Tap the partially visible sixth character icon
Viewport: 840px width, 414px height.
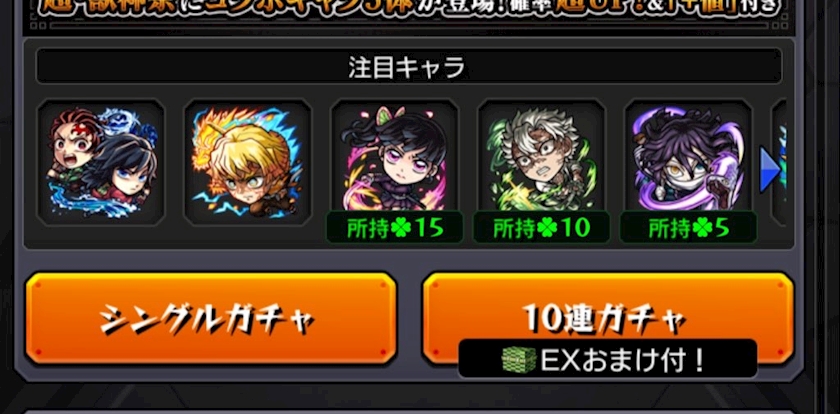click(779, 162)
